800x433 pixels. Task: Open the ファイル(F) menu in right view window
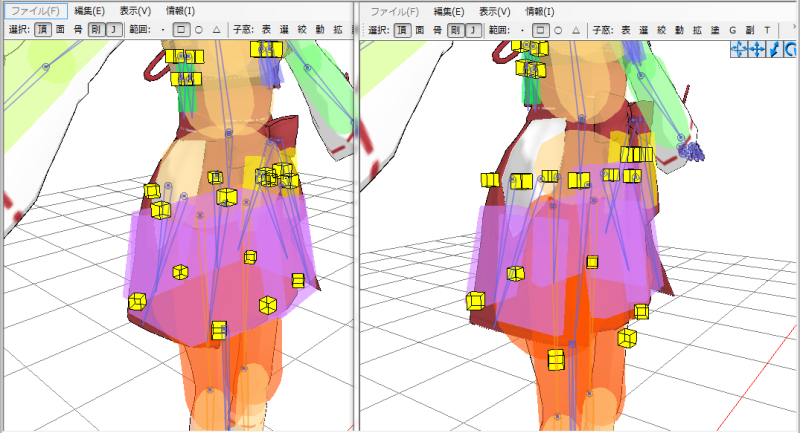pyautogui.click(x=394, y=11)
